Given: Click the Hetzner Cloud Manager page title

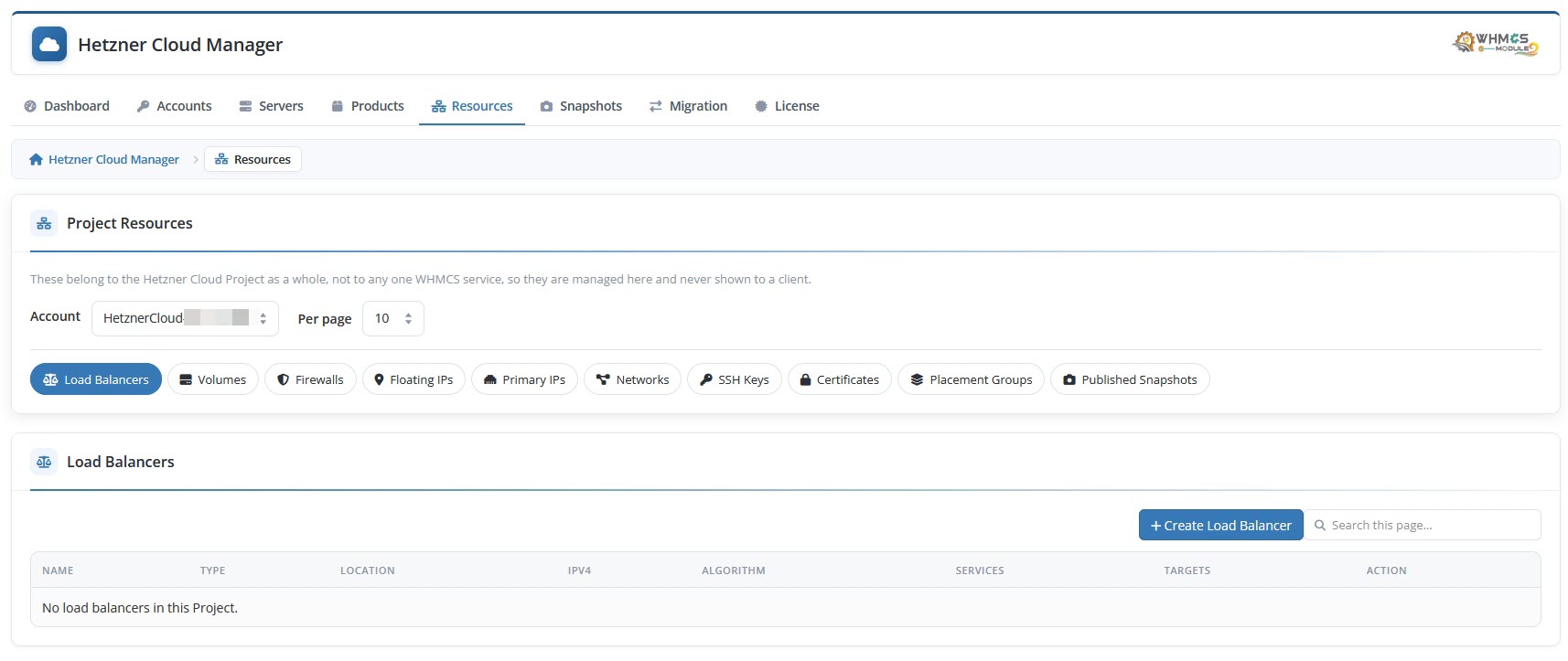Looking at the screenshot, I should pyautogui.click(x=180, y=45).
